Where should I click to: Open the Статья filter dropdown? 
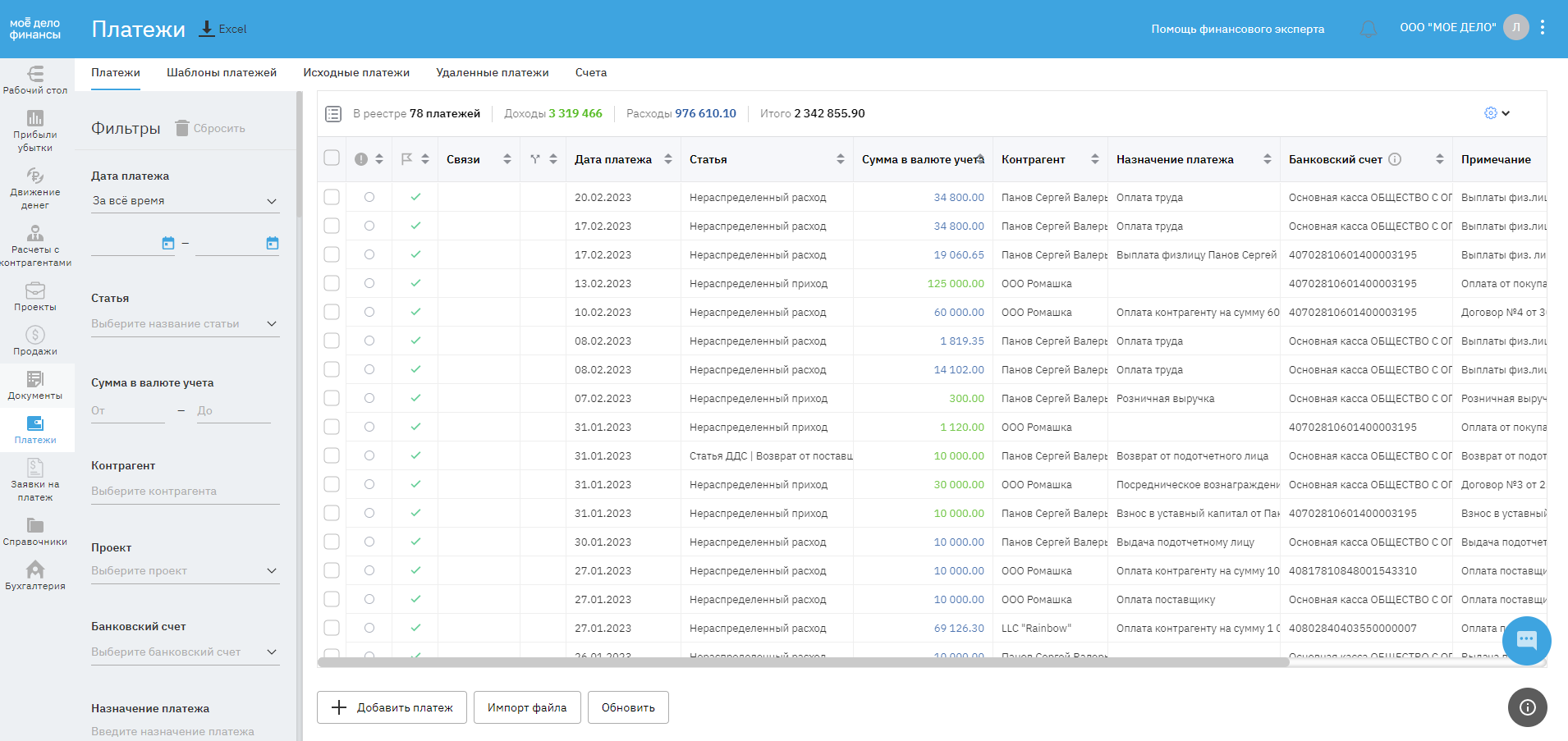point(185,324)
